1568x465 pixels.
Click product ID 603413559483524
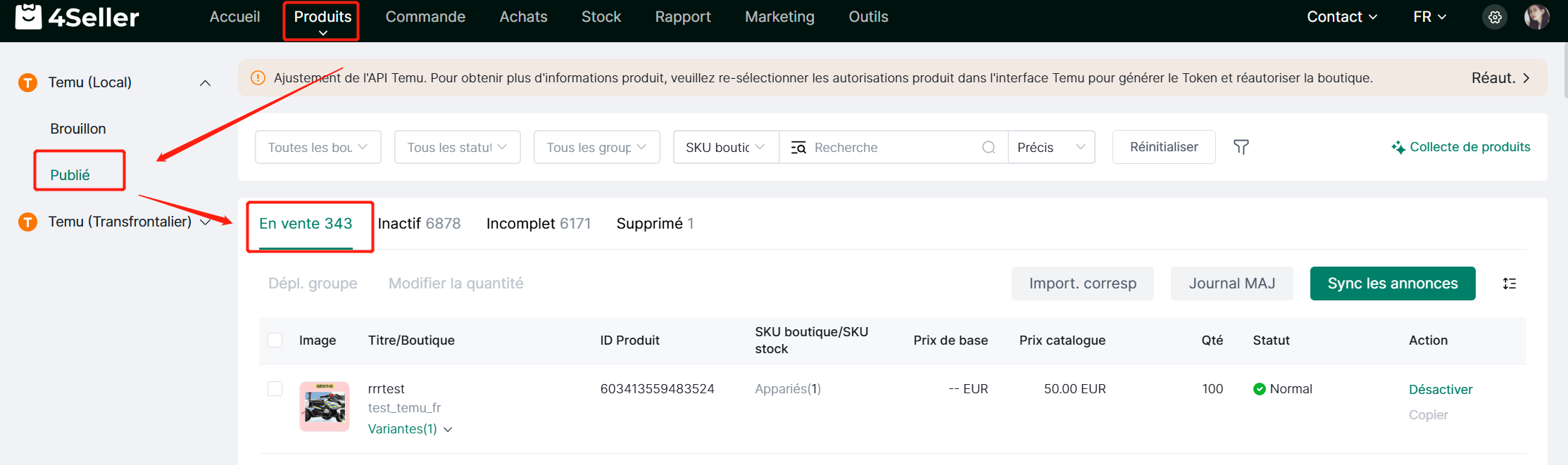[657, 389]
